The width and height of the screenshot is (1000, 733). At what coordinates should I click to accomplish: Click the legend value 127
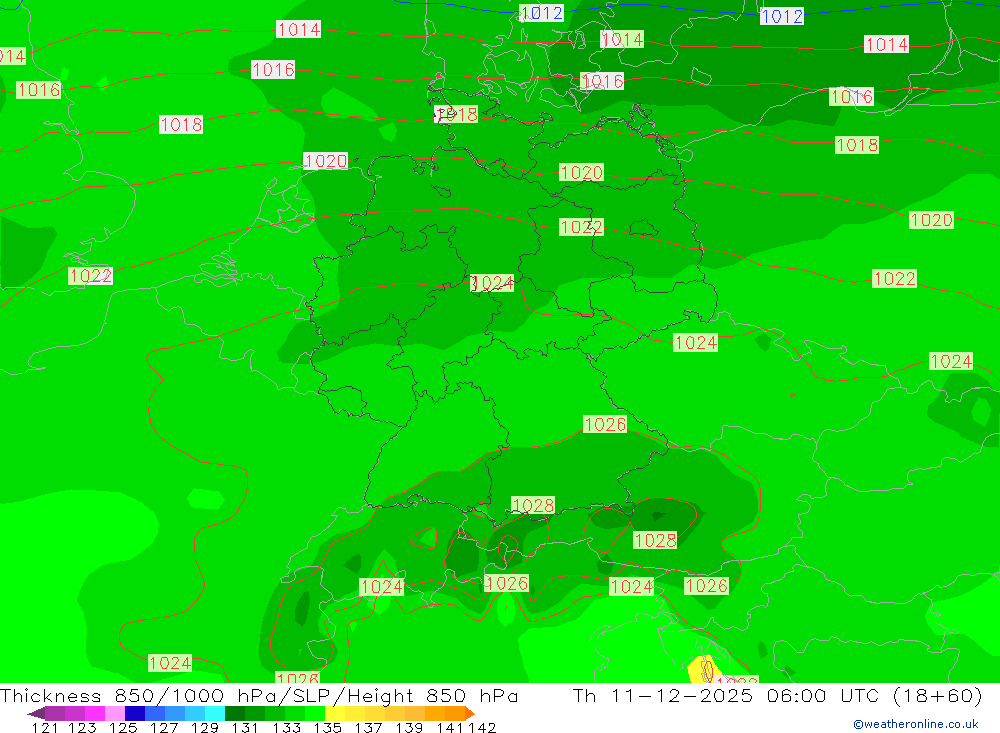[164, 727]
